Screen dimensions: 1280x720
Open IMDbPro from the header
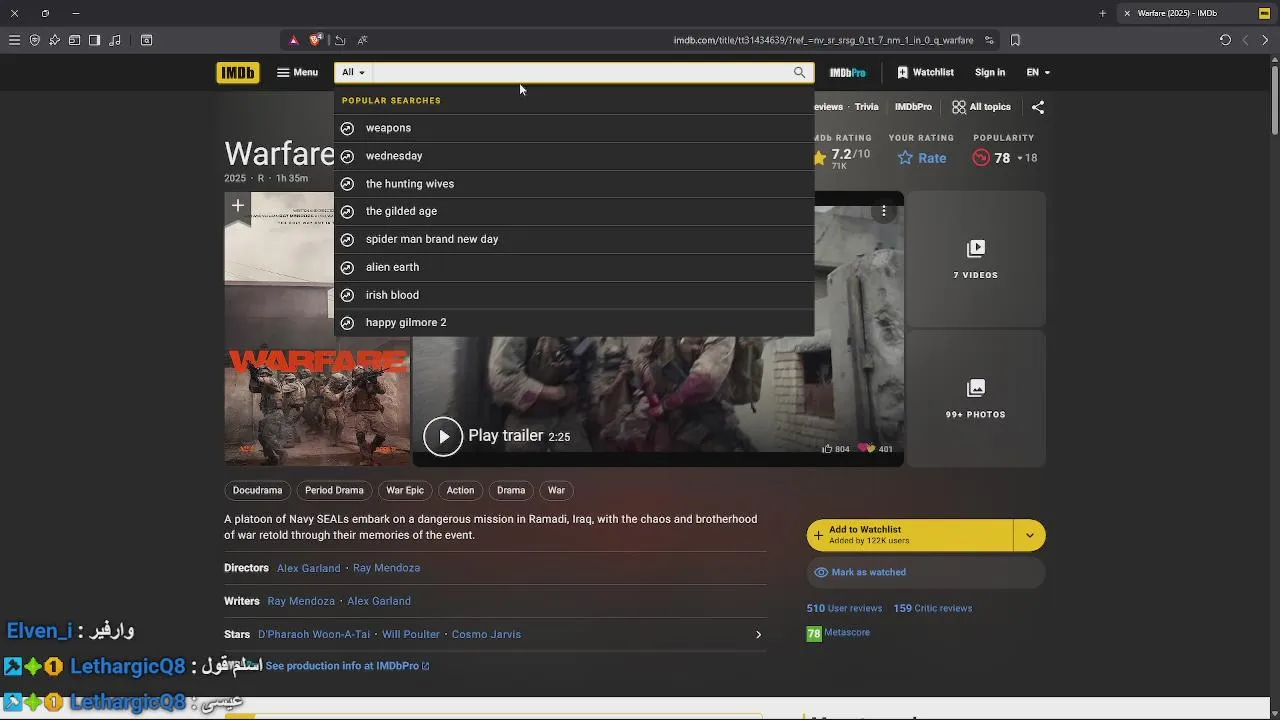[x=847, y=72]
